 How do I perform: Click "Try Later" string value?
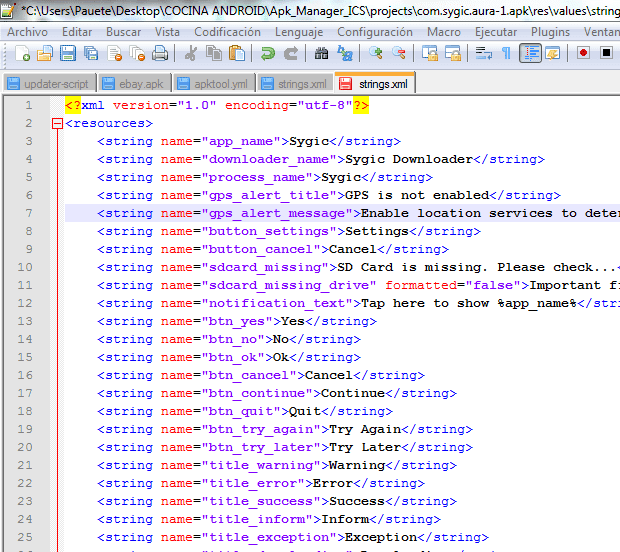pyautogui.click(x=365, y=447)
